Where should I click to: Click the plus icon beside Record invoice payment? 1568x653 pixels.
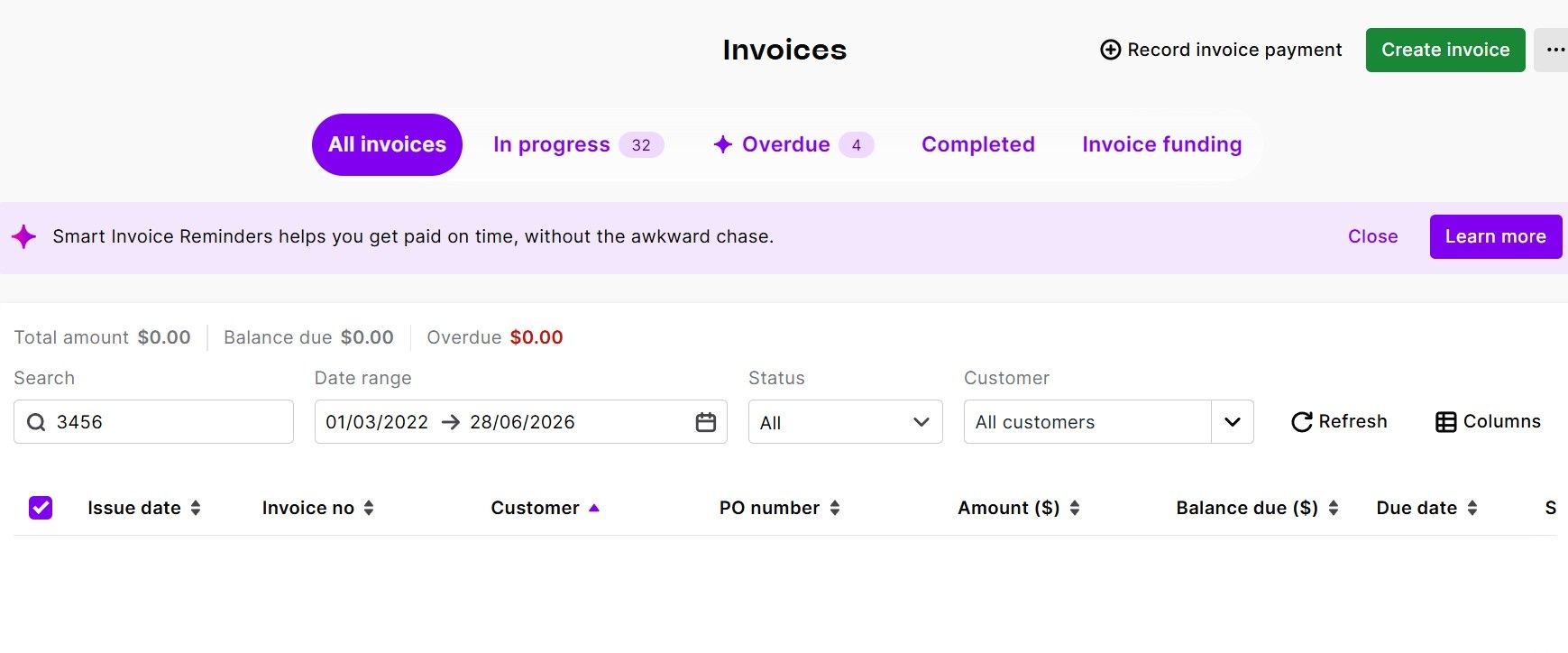click(x=1111, y=50)
